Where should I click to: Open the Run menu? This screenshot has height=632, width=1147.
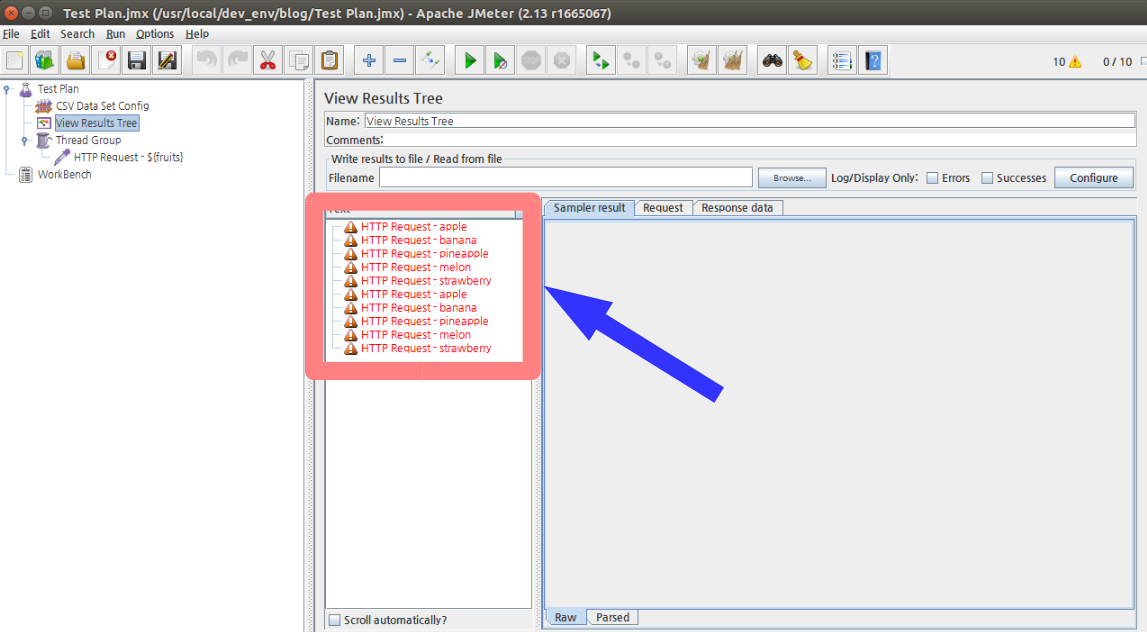[x=116, y=34]
